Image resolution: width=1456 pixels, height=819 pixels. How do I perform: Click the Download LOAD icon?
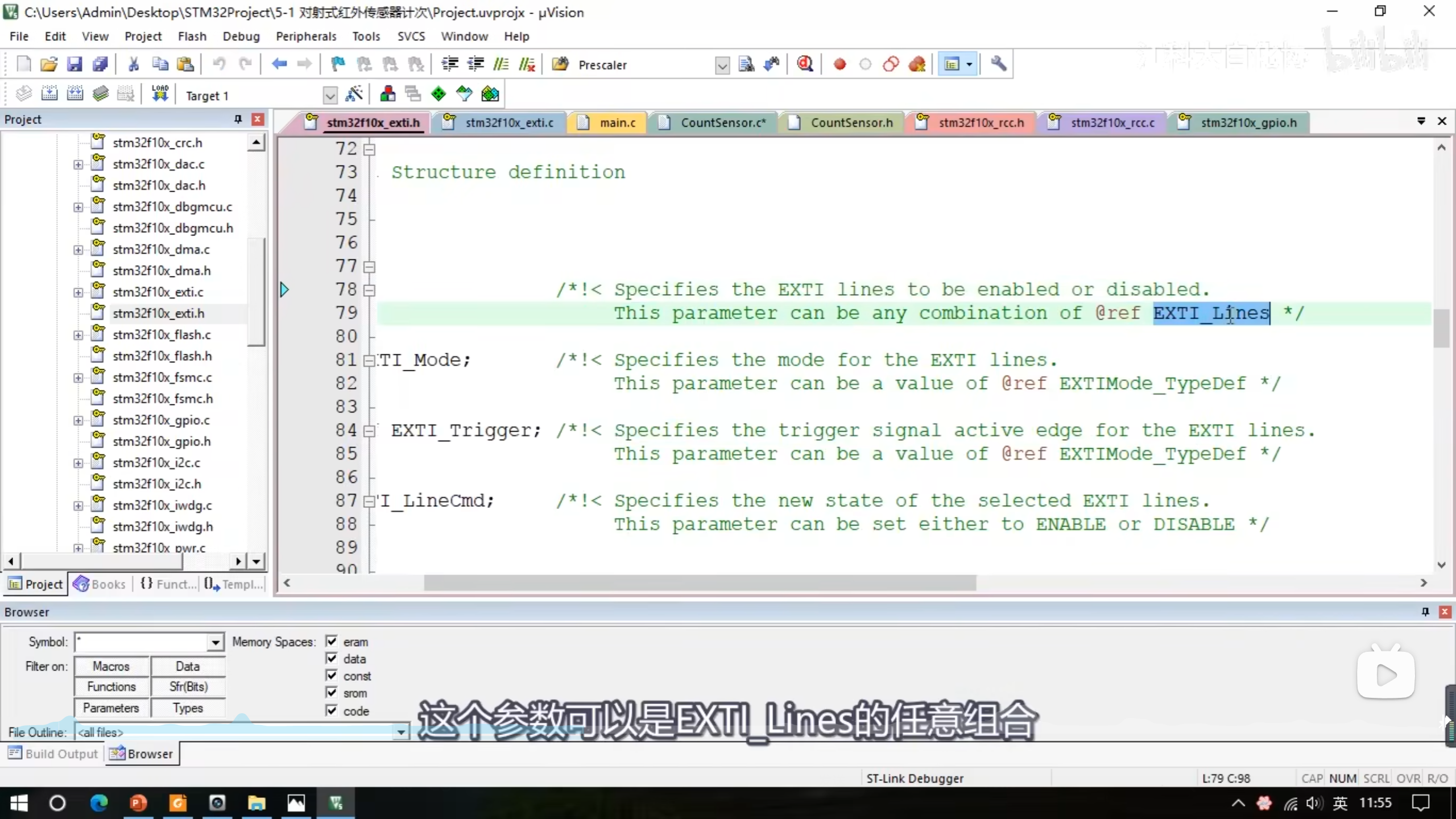click(160, 94)
